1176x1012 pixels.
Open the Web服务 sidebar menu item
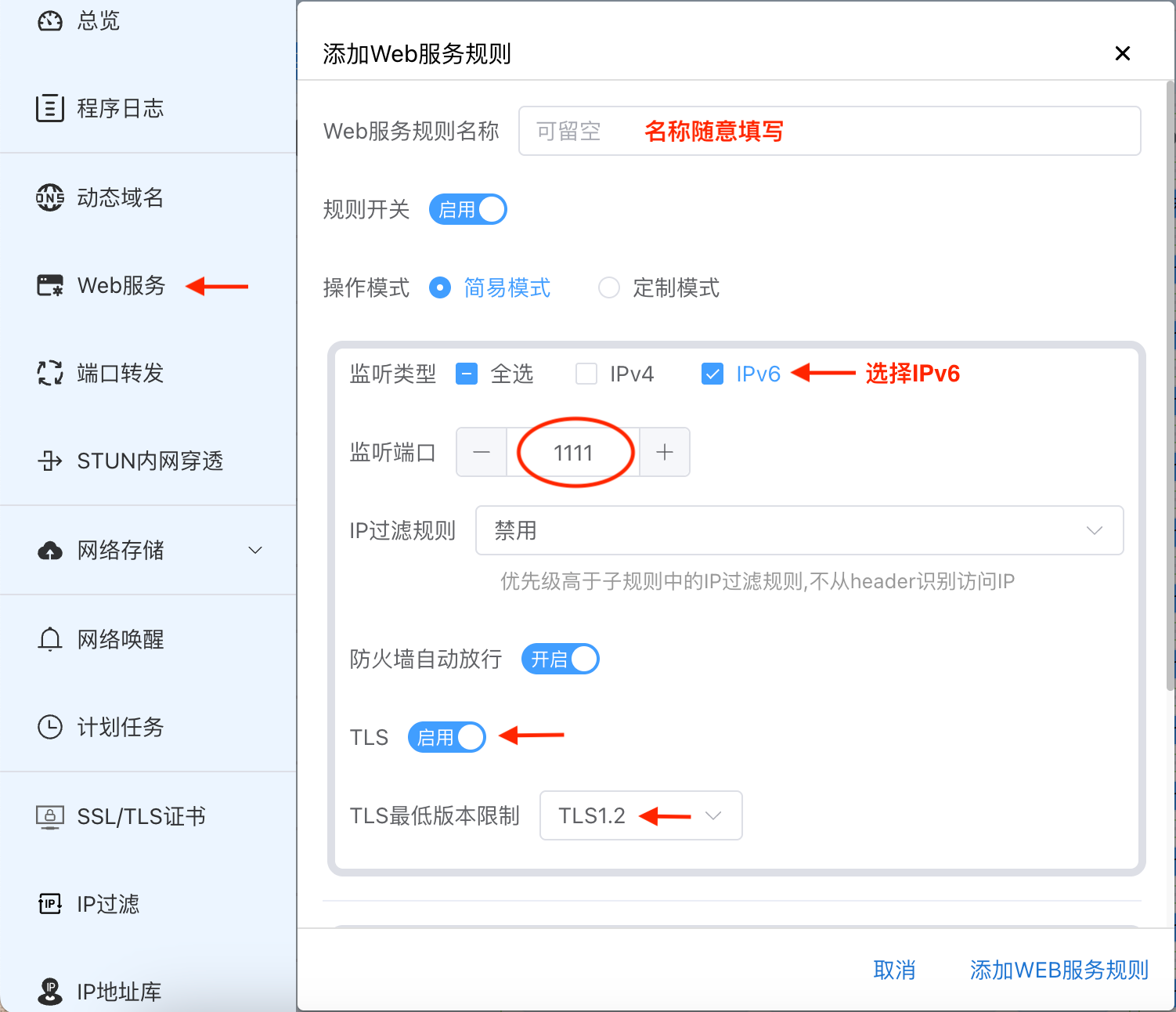[x=121, y=286]
